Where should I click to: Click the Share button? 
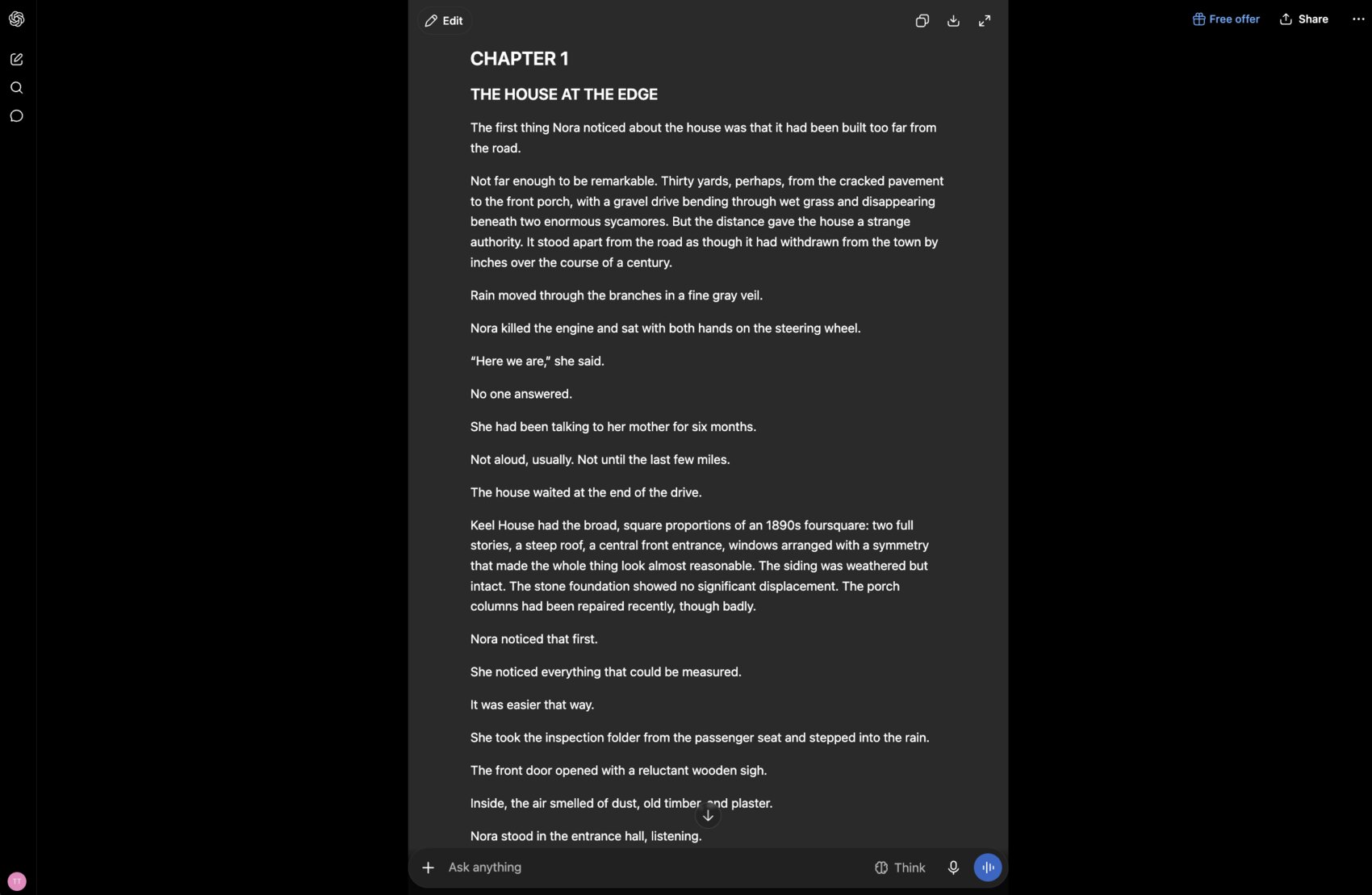pos(1304,19)
